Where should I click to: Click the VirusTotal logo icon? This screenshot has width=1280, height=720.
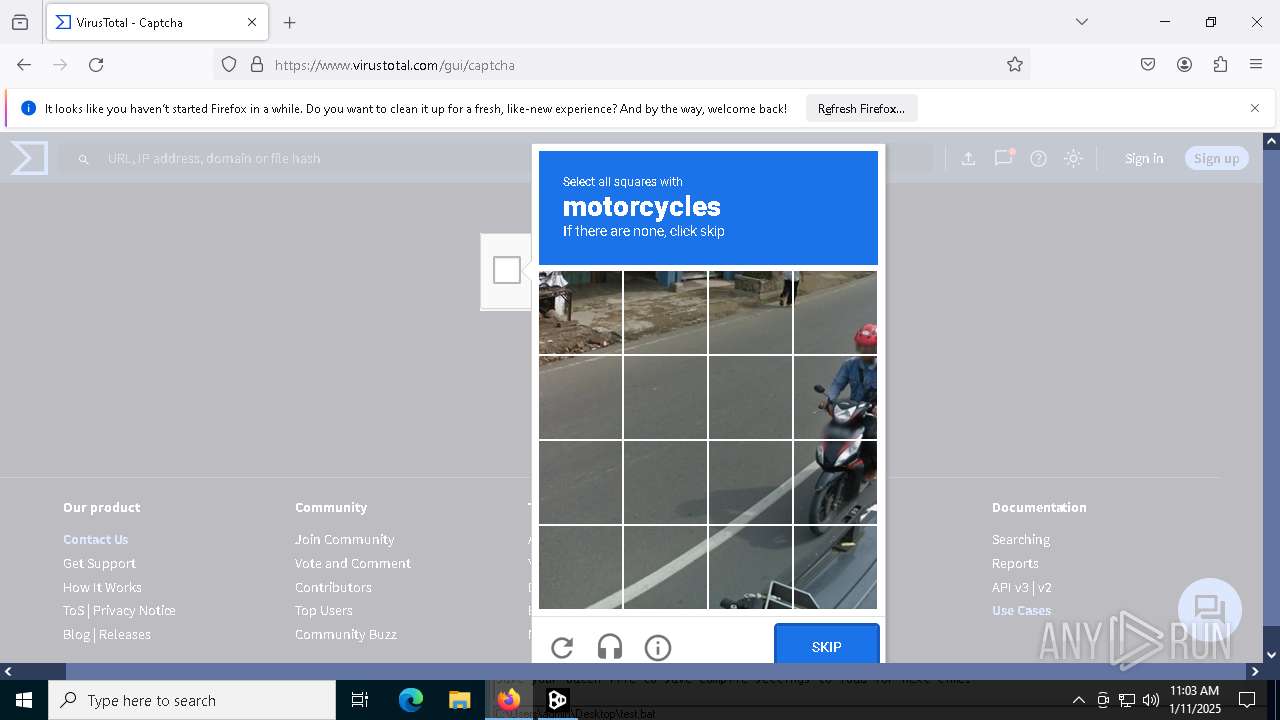click(29, 158)
